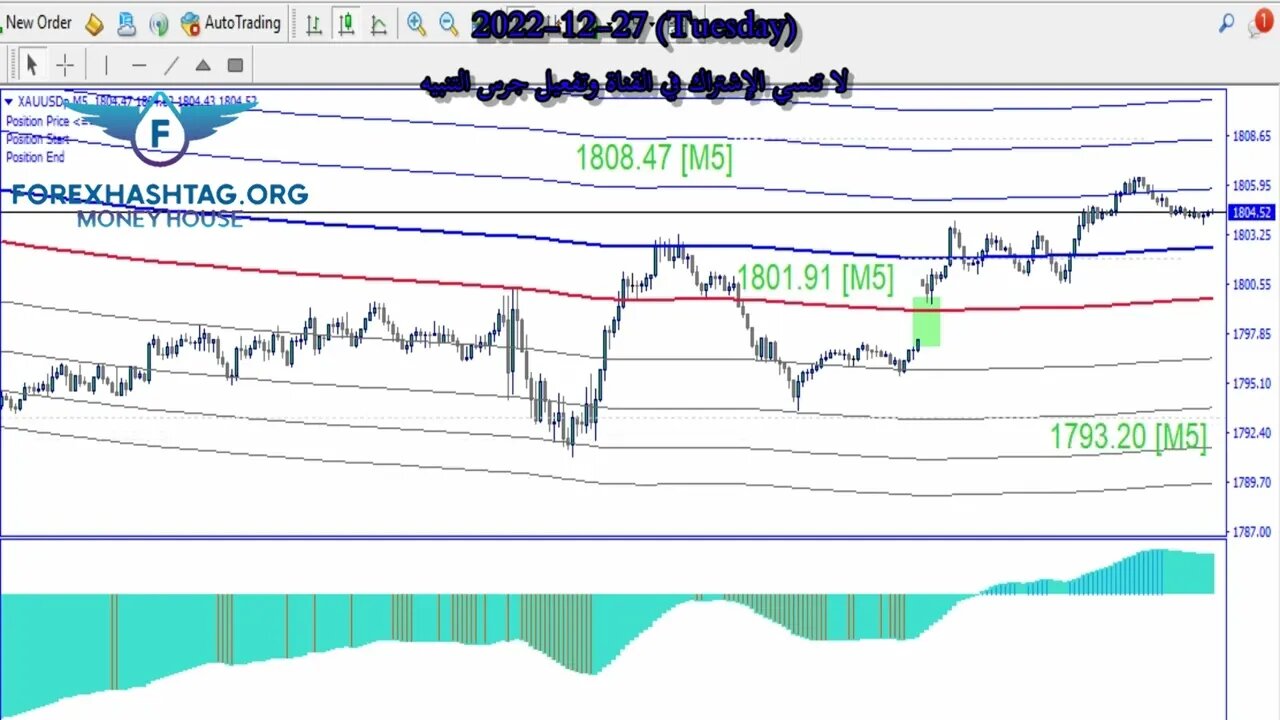Click the 1792.40 price axis value
1280x720 pixels.
(x=1252, y=432)
